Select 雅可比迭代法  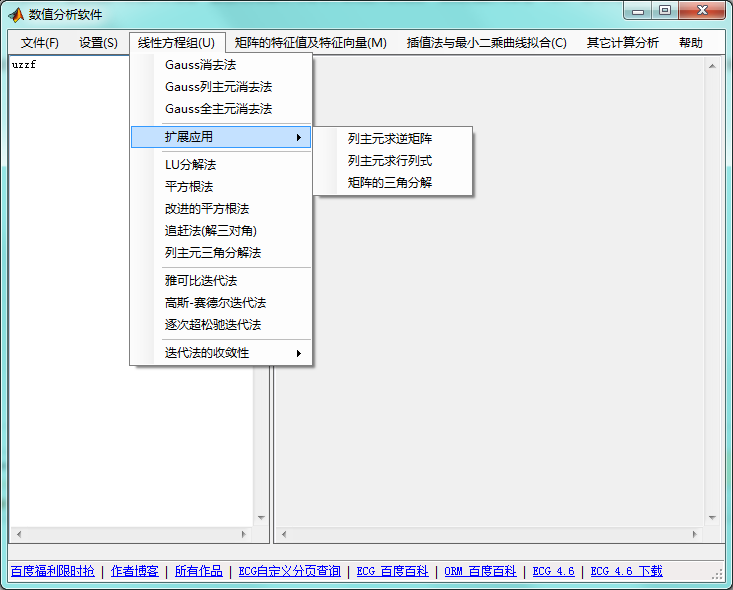[x=221, y=281]
